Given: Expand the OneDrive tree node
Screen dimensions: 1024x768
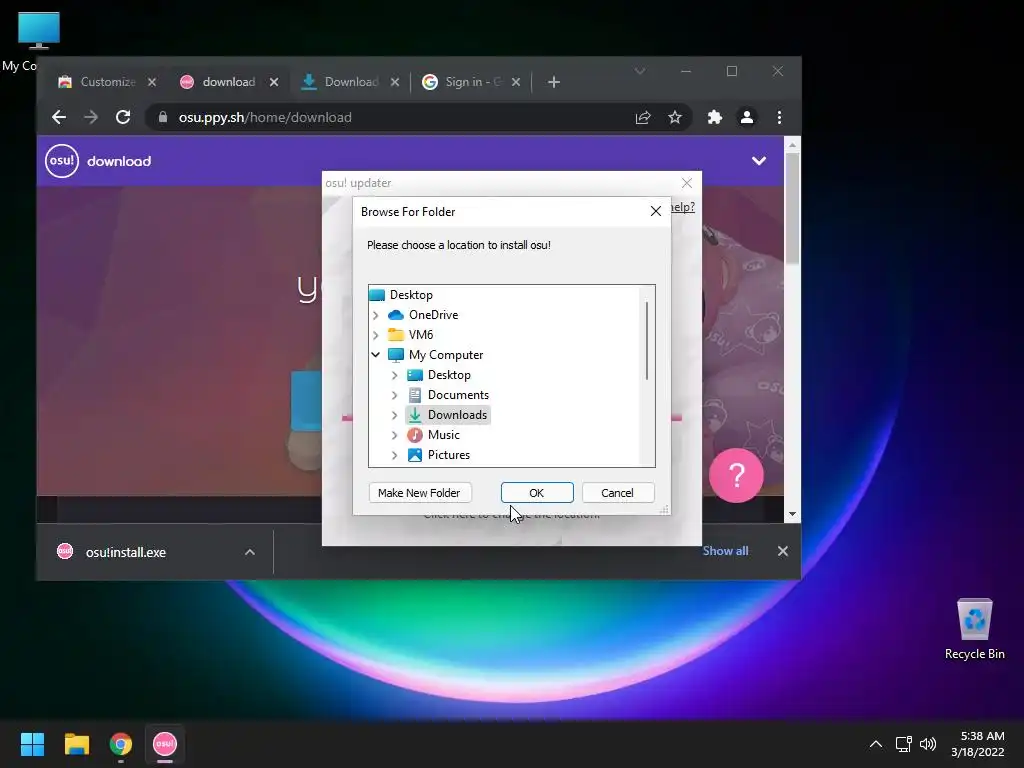Looking at the screenshot, I should pyautogui.click(x=376, y=315).
